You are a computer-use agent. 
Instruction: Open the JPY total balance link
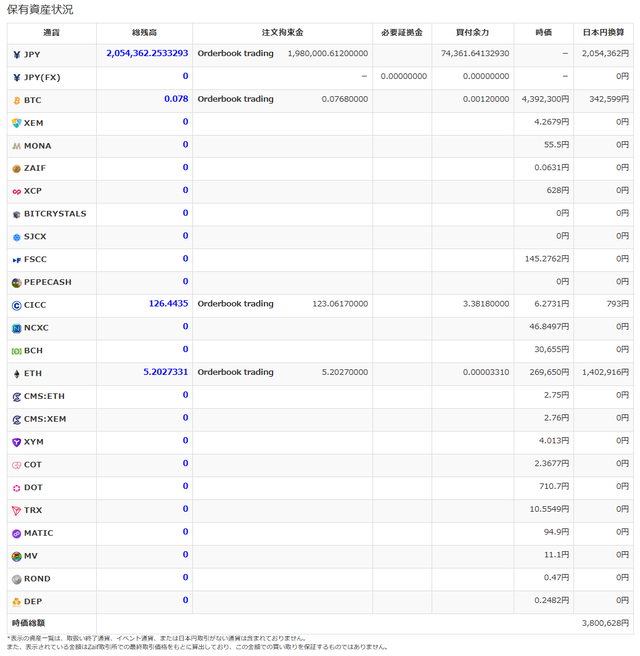pyautogui.click(x=147, y=53)
